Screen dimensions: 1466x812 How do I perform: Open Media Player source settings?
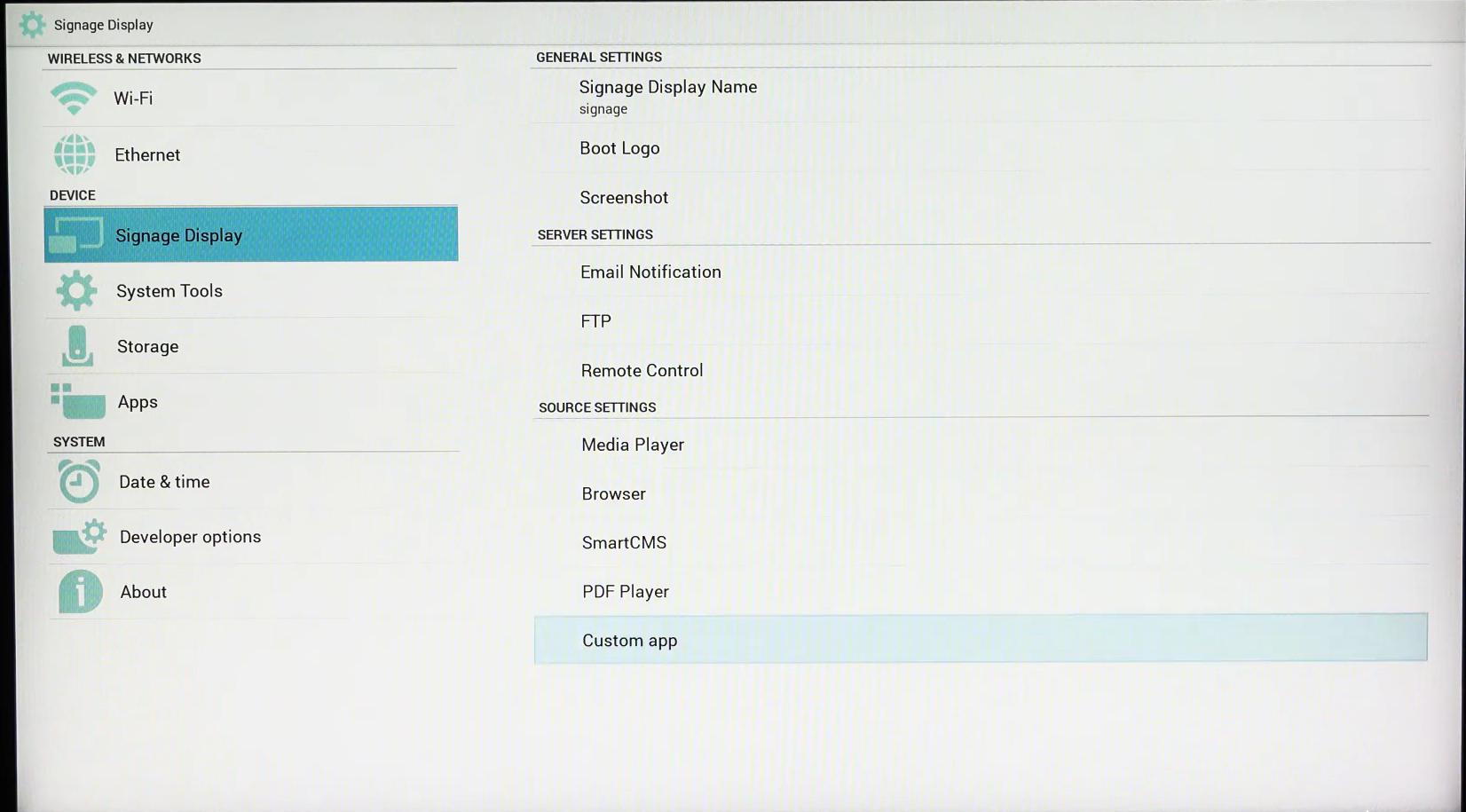[x=981, y=444]
